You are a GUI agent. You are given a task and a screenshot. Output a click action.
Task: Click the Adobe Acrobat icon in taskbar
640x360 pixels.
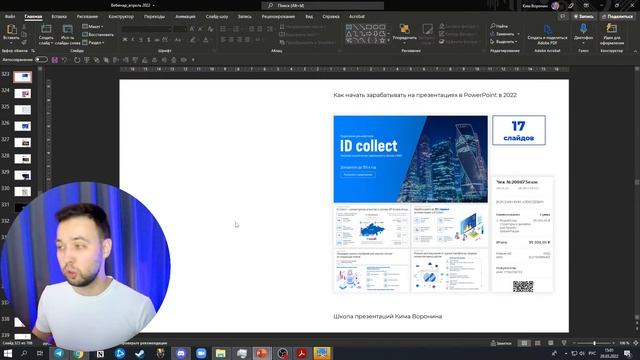point(302,353)
